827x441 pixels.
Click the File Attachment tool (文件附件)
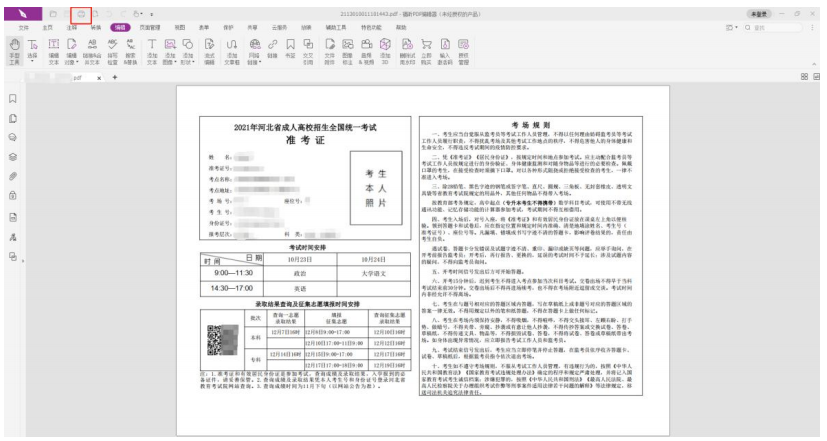330,52
